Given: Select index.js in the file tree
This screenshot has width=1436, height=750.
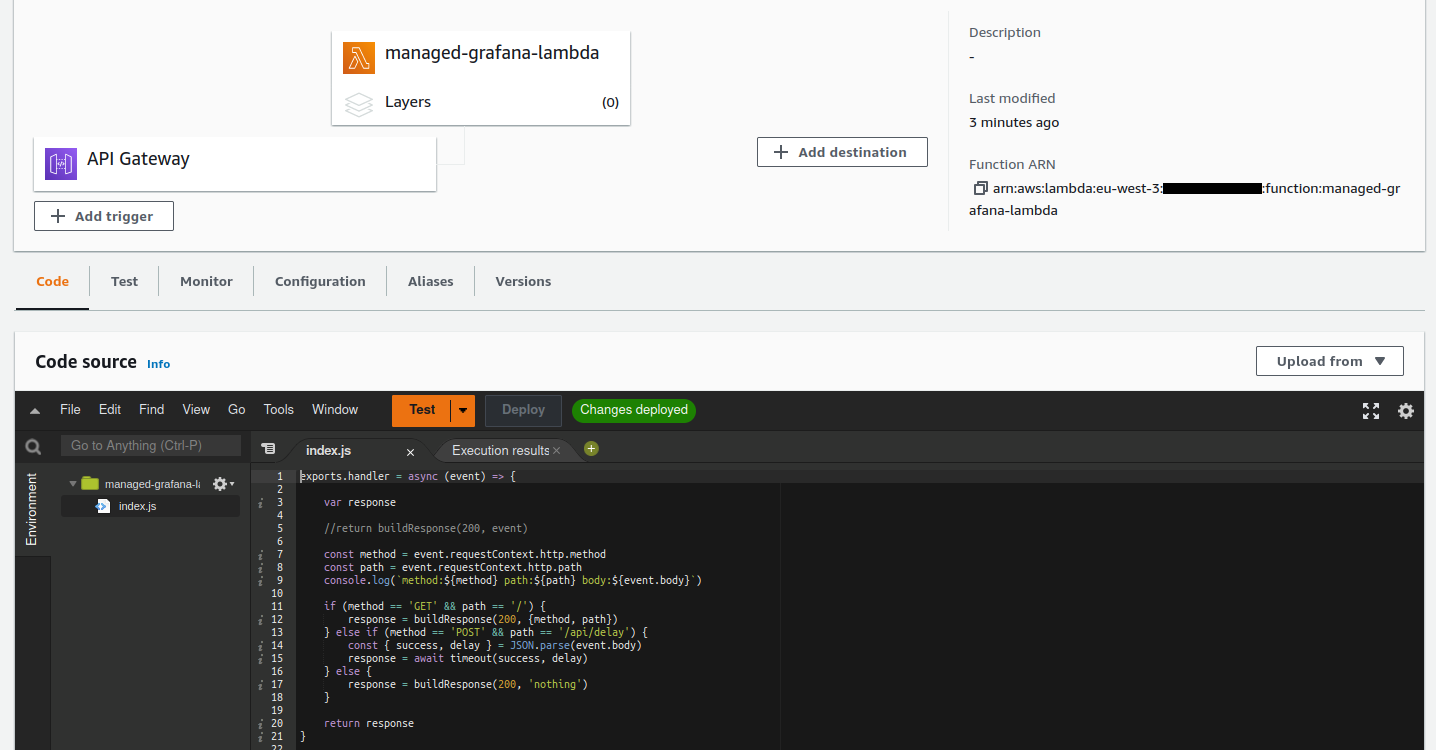Looking at the screenshot, I should pos(150,506).
